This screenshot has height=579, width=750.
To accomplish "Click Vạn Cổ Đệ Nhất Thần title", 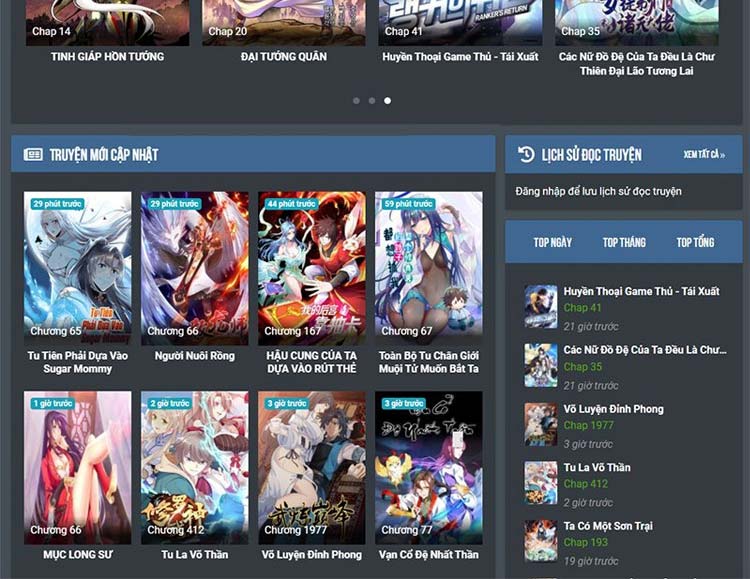I will tap(428, 554).
